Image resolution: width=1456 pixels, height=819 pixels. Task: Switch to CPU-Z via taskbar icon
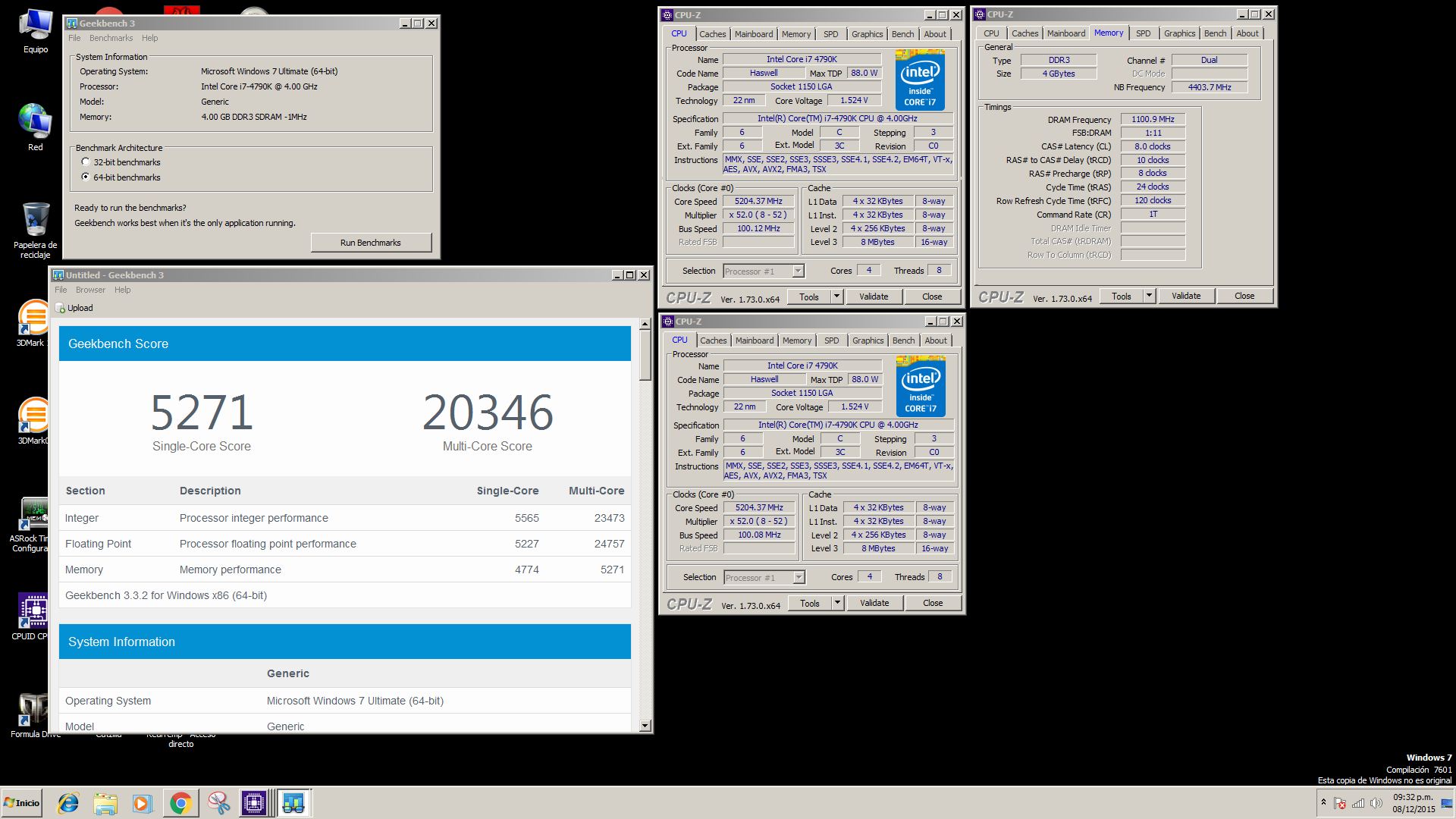click(x=254, y=803)
